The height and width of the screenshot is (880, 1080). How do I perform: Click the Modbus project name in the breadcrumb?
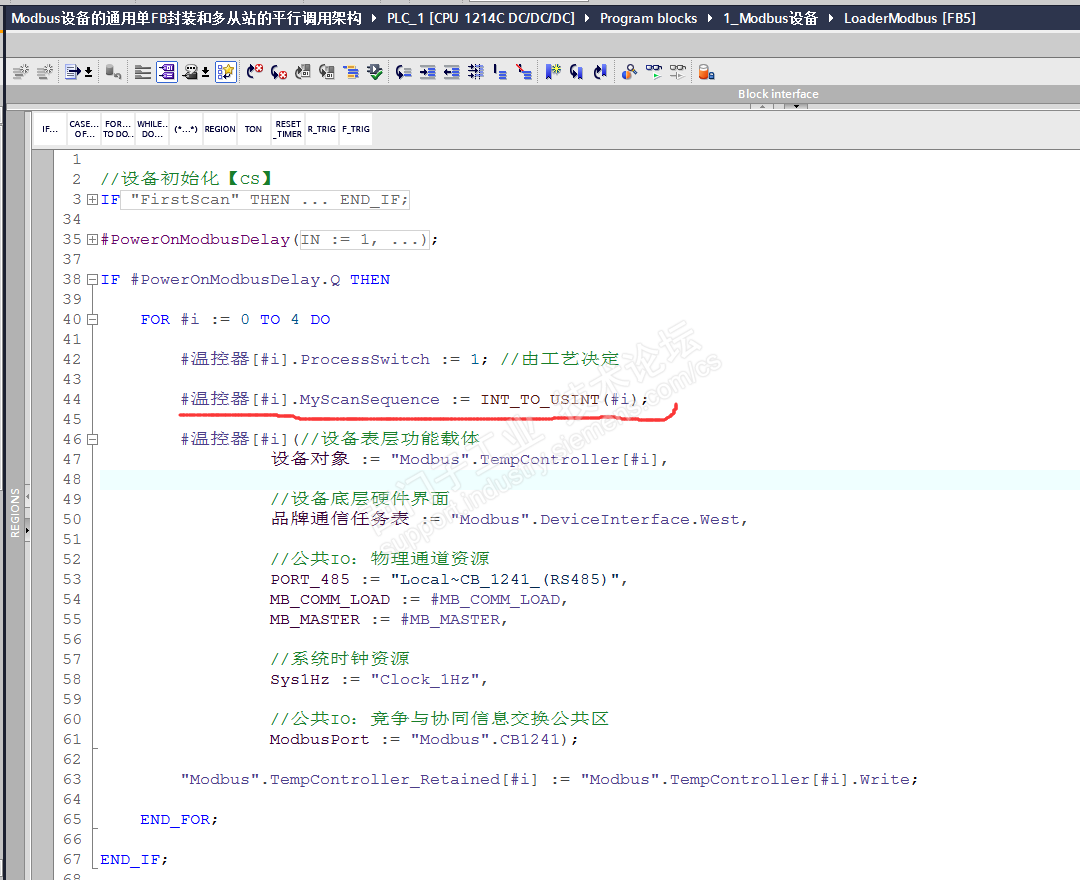[x=187, y=19]
